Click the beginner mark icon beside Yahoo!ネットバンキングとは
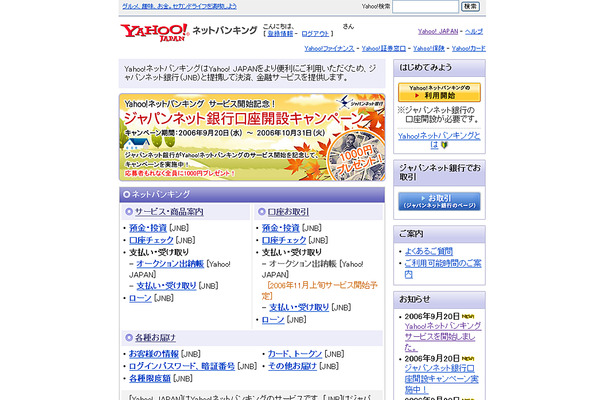610x400 pixels. (x=444, y=145)
